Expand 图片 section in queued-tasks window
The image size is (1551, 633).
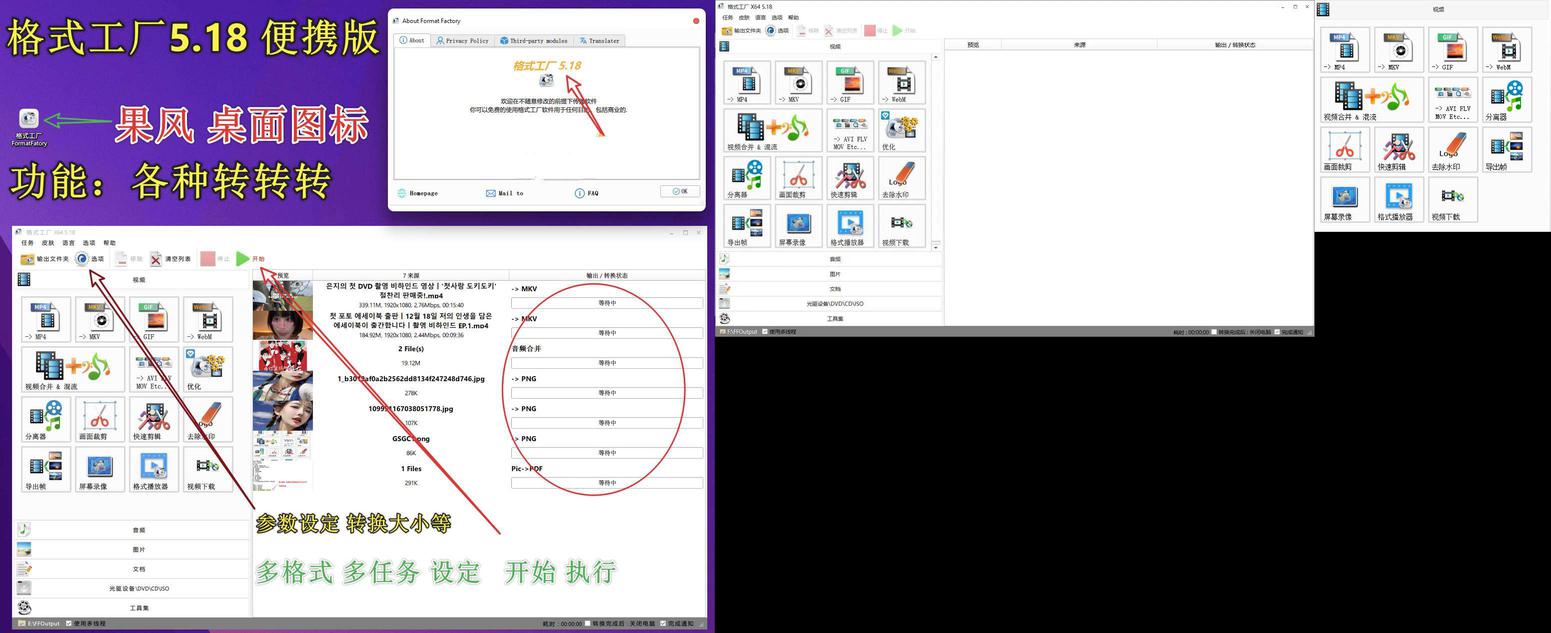[x=132, y=550]
